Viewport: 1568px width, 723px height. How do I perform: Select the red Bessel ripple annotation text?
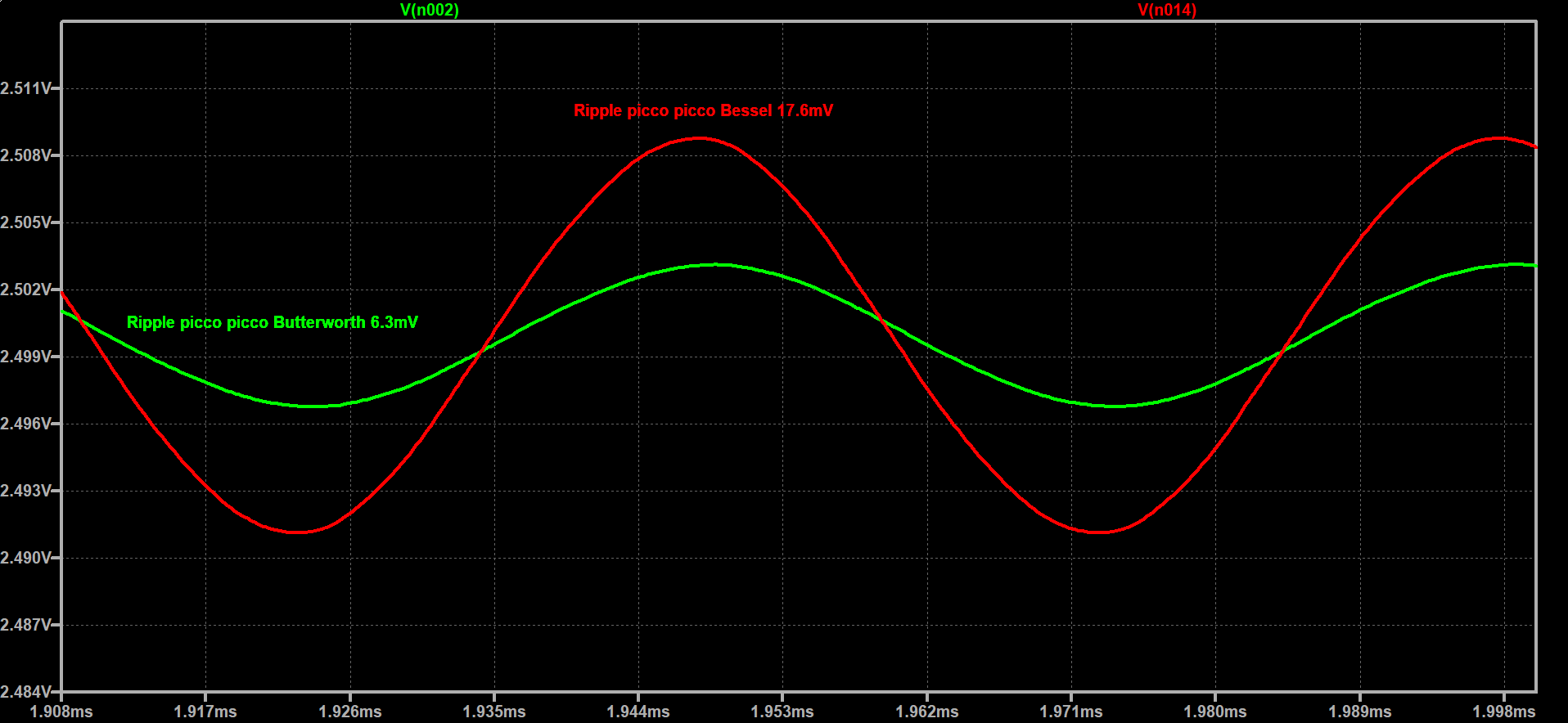click(x=703, y=110)
